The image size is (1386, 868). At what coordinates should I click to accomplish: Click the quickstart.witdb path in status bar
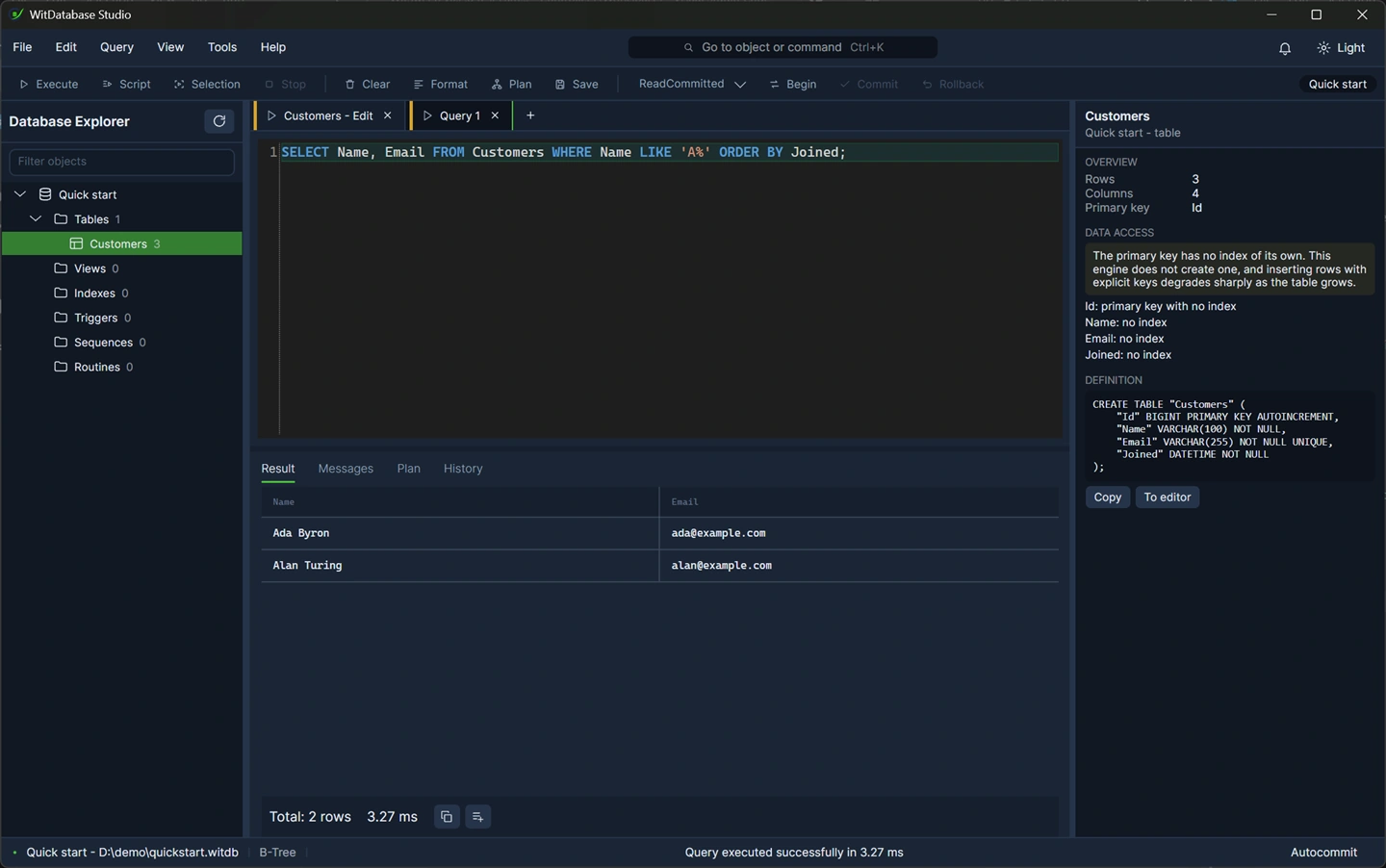(x=132, y=853)
